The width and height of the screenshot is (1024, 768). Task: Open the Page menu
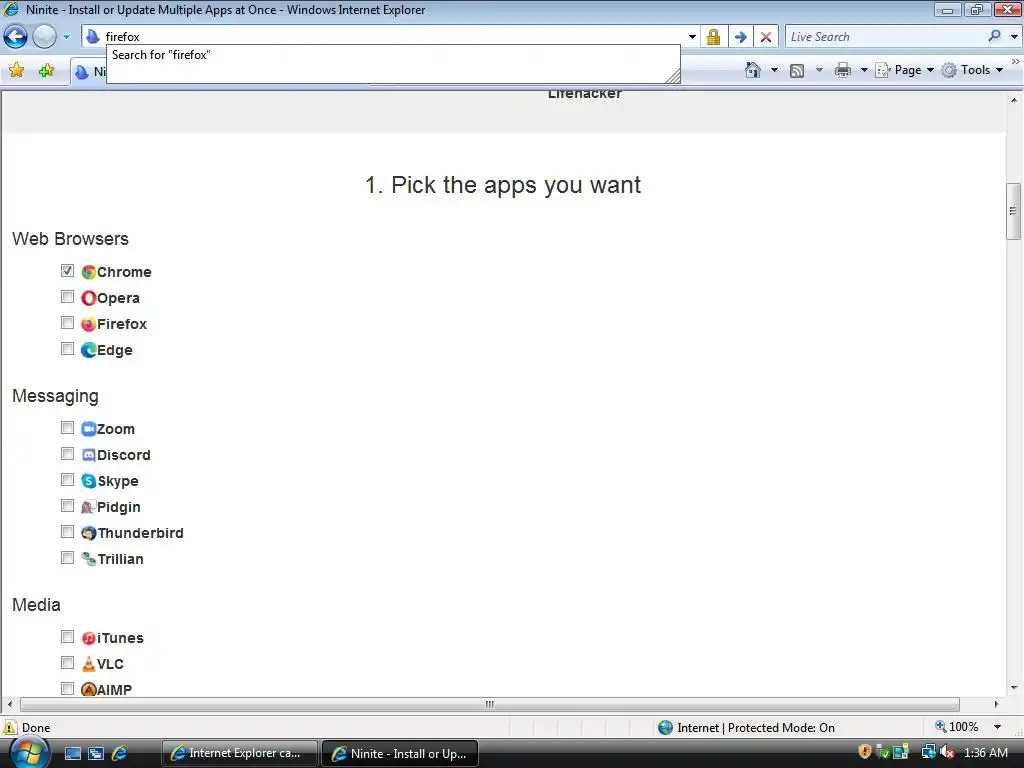[905, 70]
